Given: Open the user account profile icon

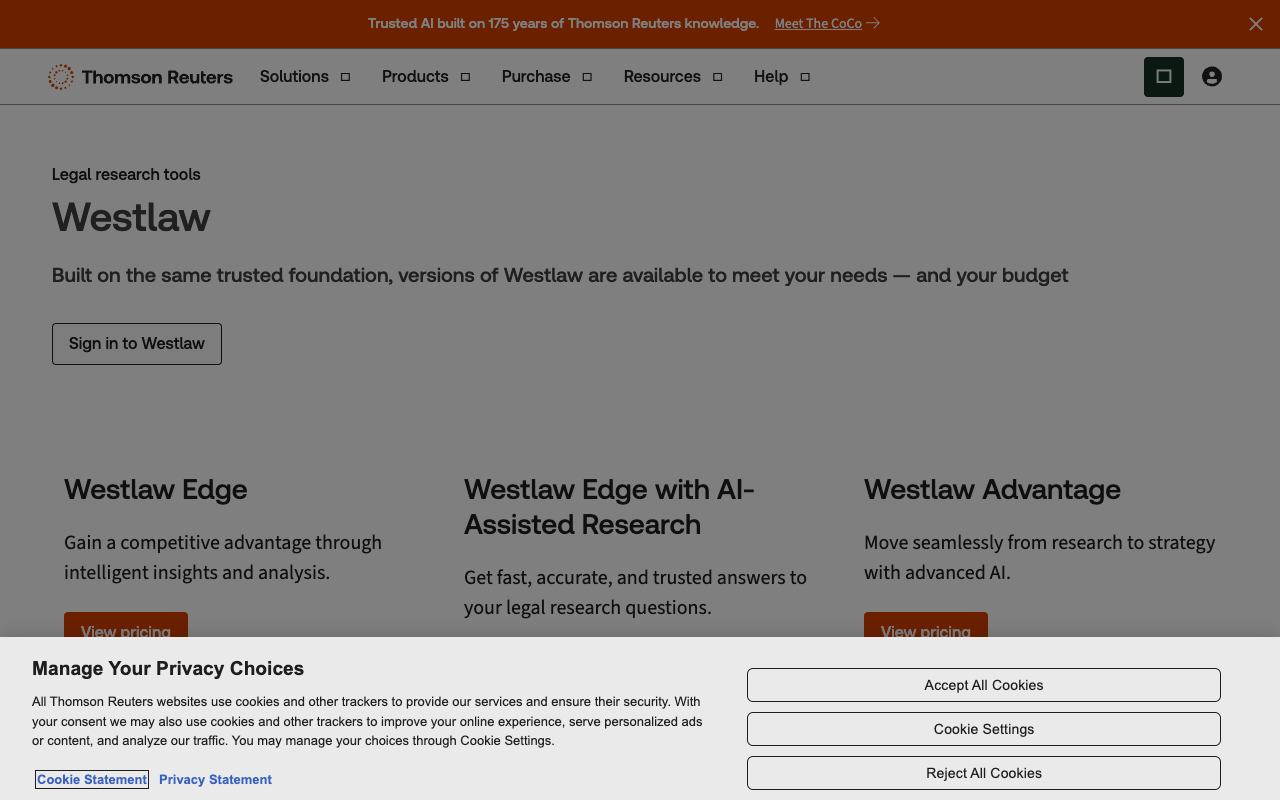Looking at the screenshot, I should [1212, 76].
